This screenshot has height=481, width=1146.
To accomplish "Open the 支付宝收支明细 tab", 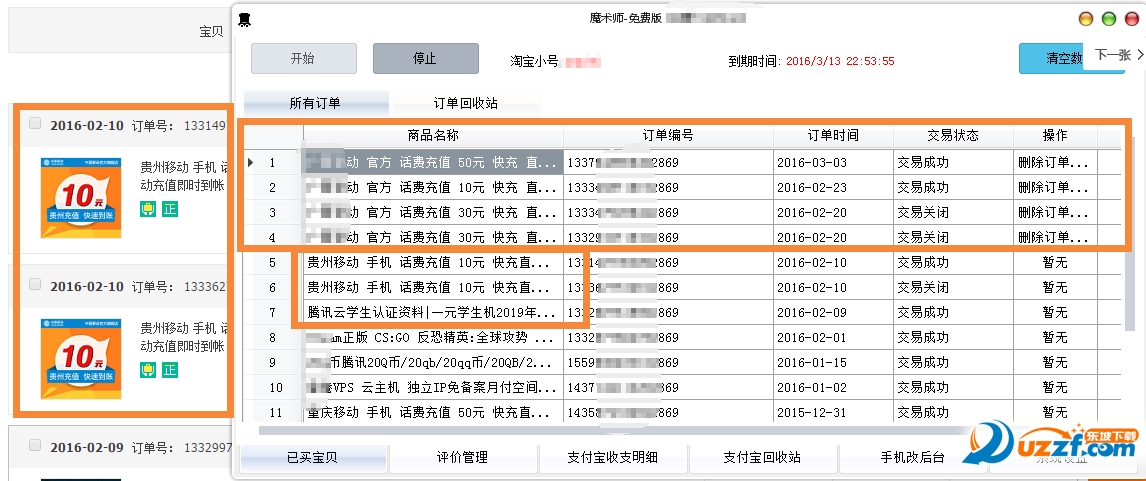I will (612, 458).
